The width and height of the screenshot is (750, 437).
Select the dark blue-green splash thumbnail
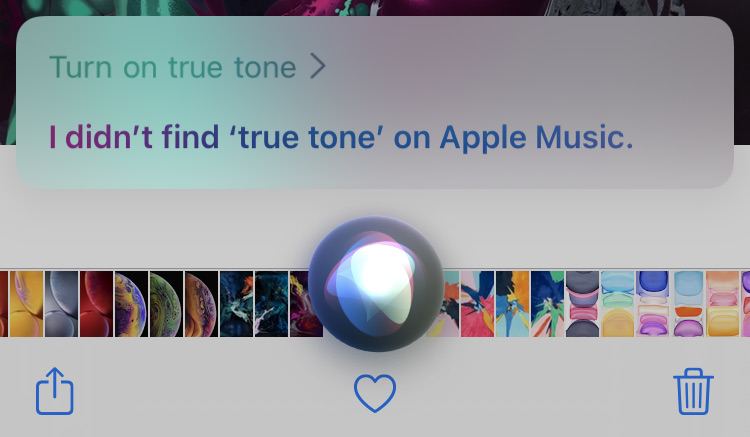tap(548, 304)
